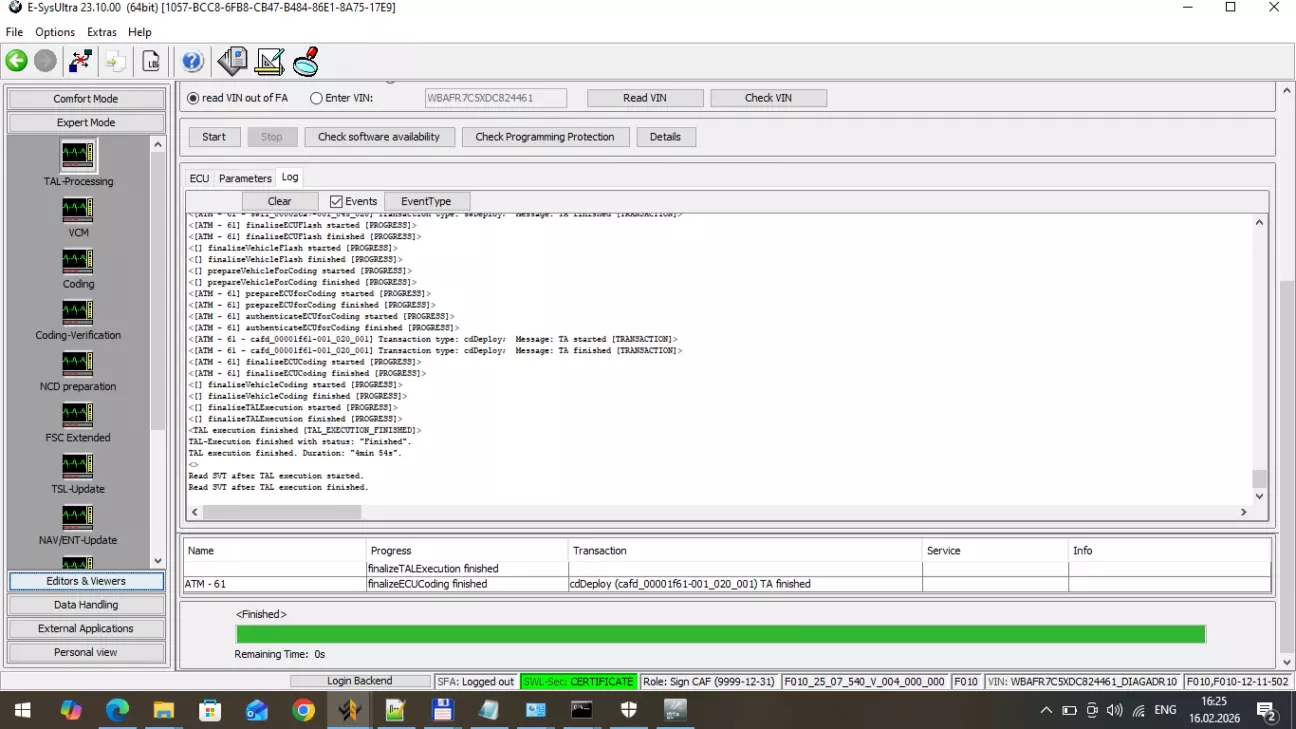
Task: Select the VCM module icon
Action: 78,210
